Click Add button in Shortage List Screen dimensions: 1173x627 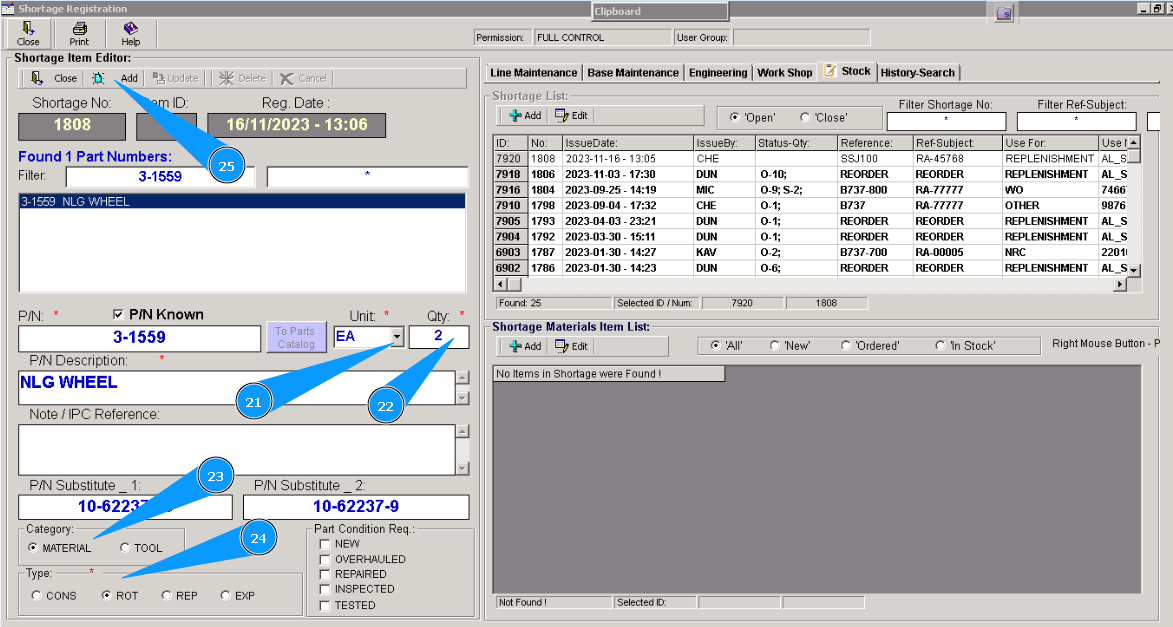[x=525, y=116]
